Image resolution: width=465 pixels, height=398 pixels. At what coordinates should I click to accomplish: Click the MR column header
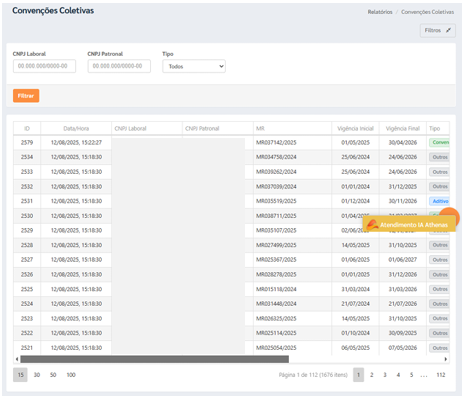click(292, 128)
